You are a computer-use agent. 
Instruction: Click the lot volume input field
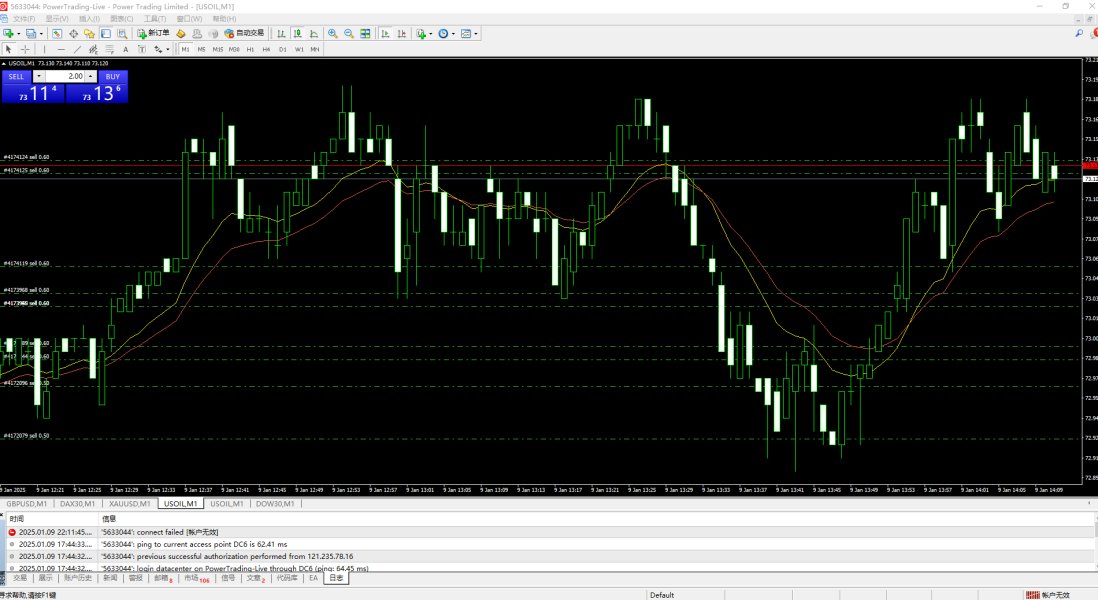[x=65, y=76]
